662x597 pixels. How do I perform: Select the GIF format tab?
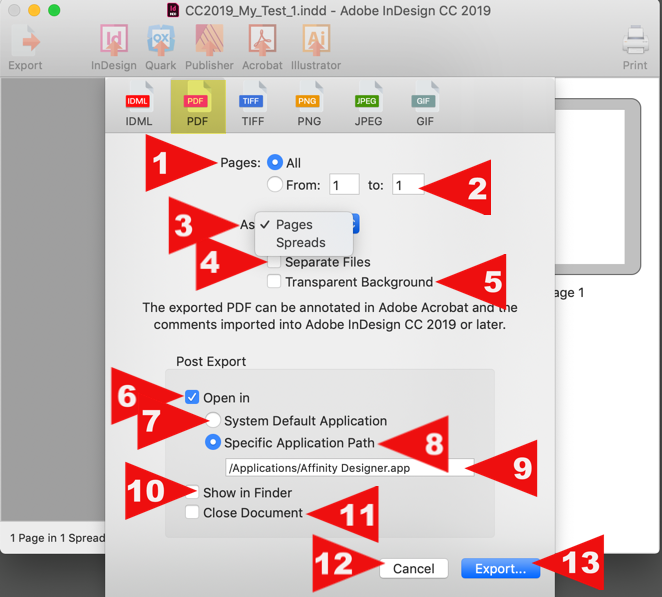[425, 106]
